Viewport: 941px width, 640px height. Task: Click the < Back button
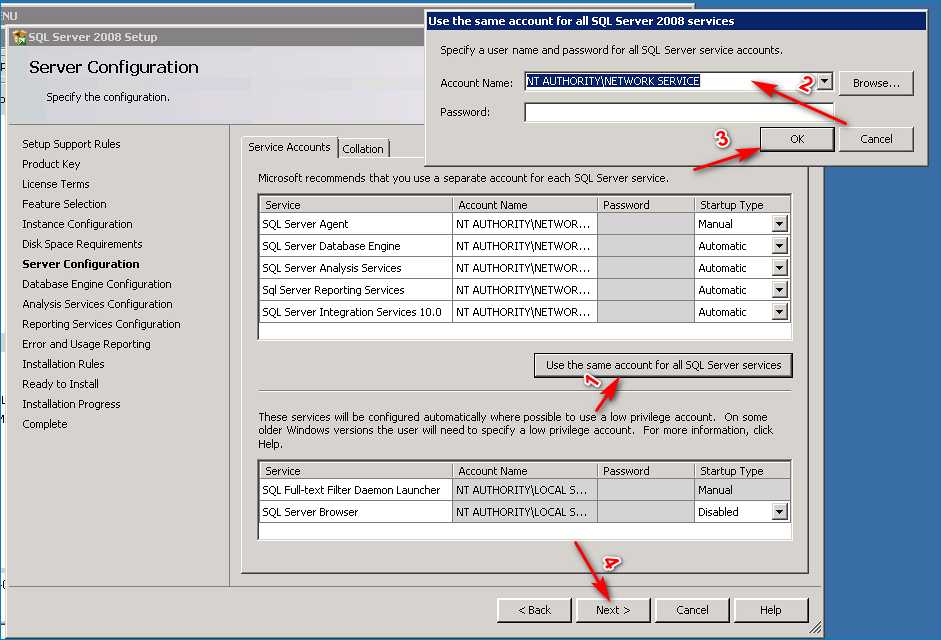coord(534,610)
